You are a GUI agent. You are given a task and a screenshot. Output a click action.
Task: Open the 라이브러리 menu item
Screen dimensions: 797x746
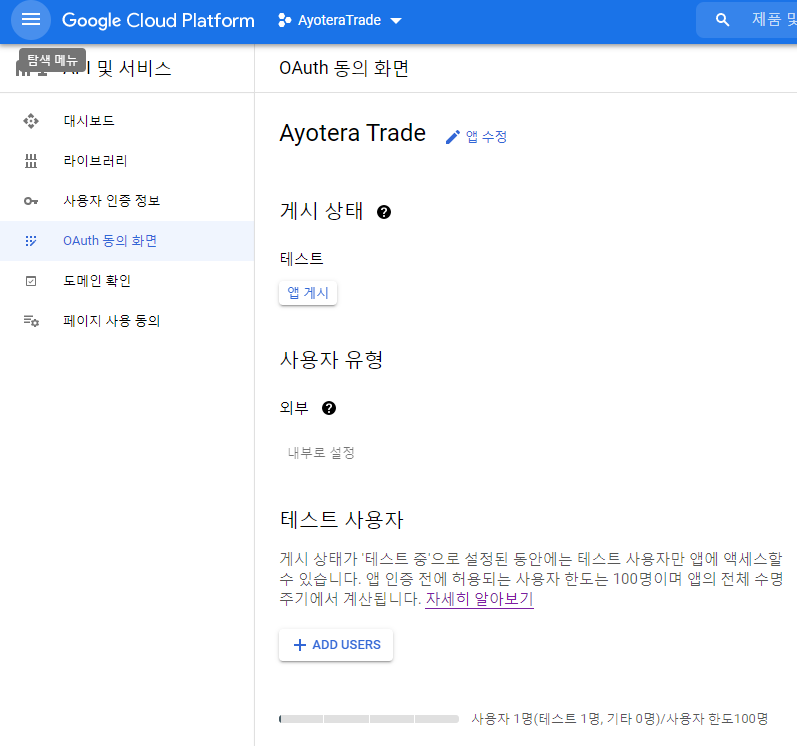[127, 161]
